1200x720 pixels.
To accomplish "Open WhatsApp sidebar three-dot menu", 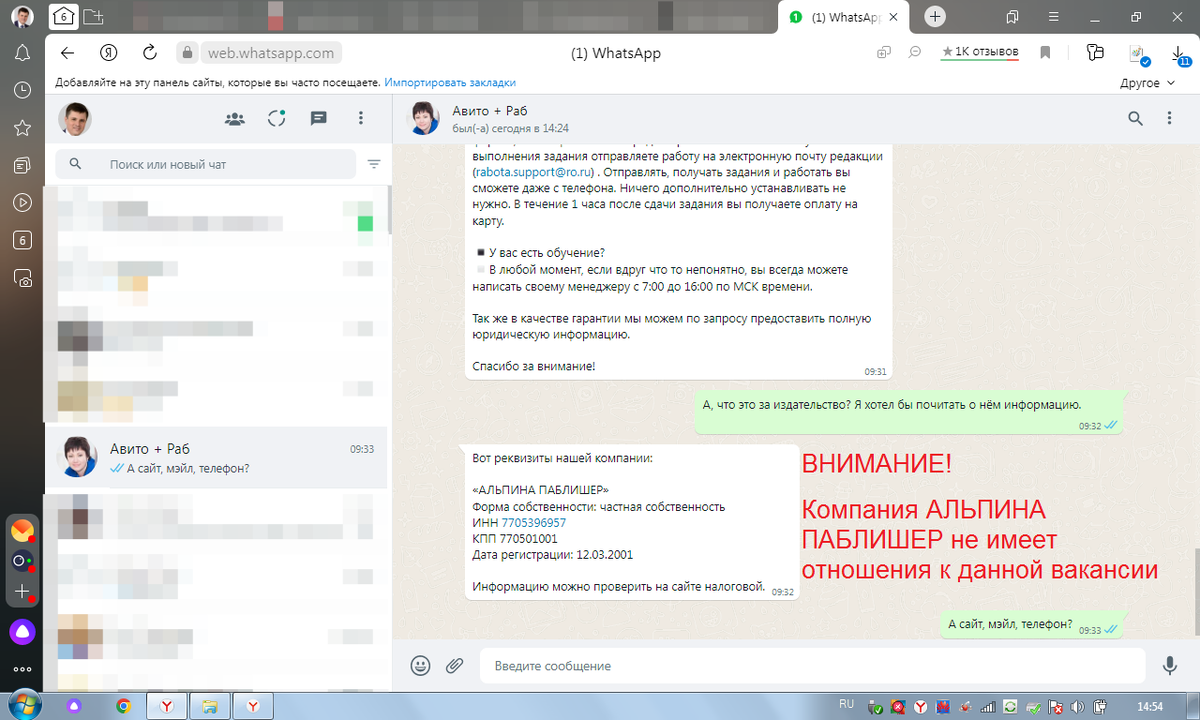I will click(x=361, y=118).
